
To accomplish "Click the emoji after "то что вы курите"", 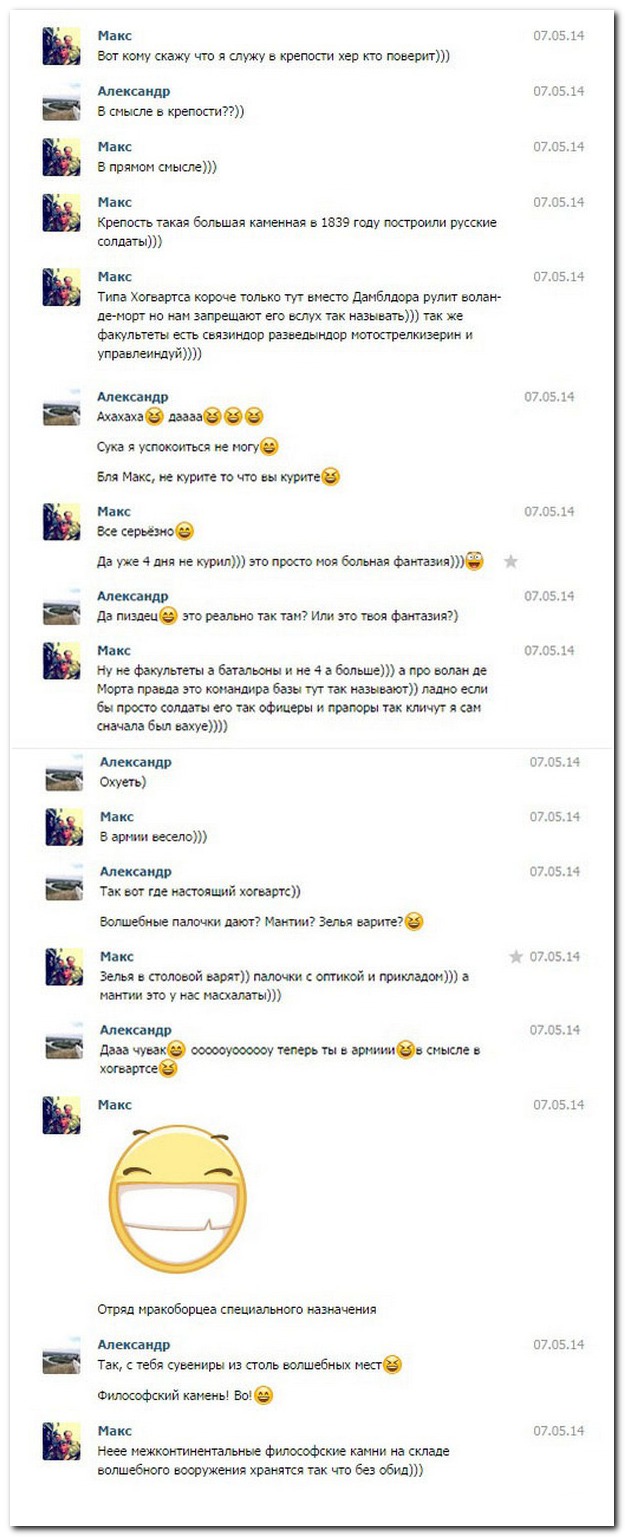I will [331, 478].
